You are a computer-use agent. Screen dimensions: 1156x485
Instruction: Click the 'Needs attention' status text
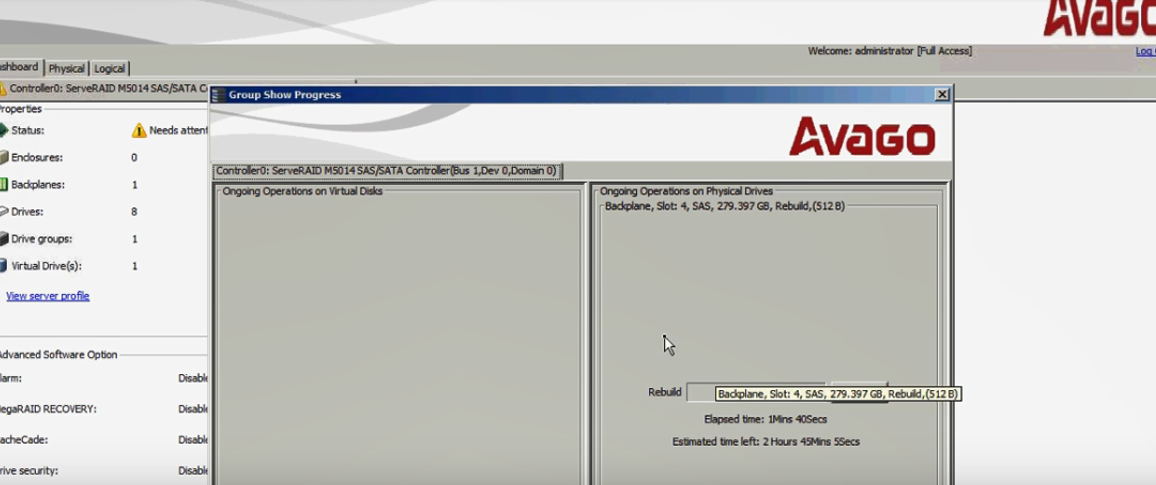tap(178, 130)
